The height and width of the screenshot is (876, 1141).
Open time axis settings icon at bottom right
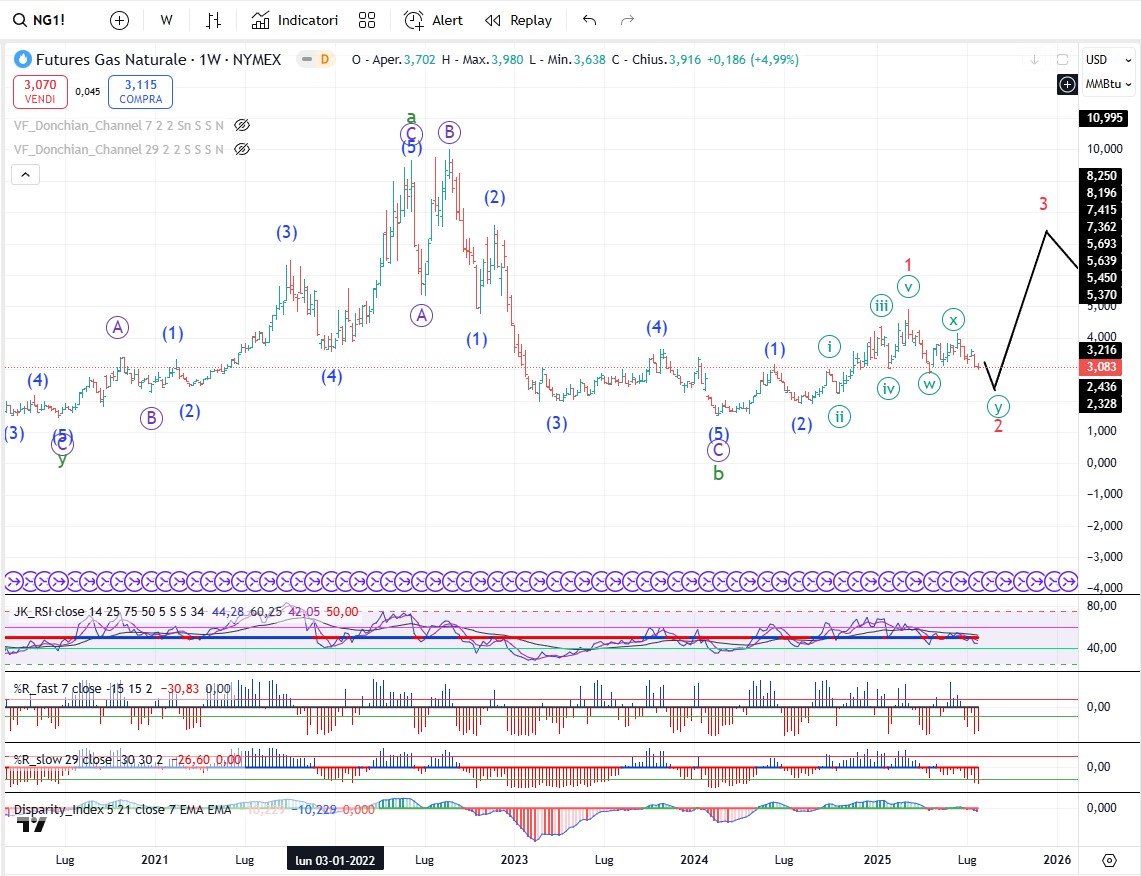point(1109,860)
